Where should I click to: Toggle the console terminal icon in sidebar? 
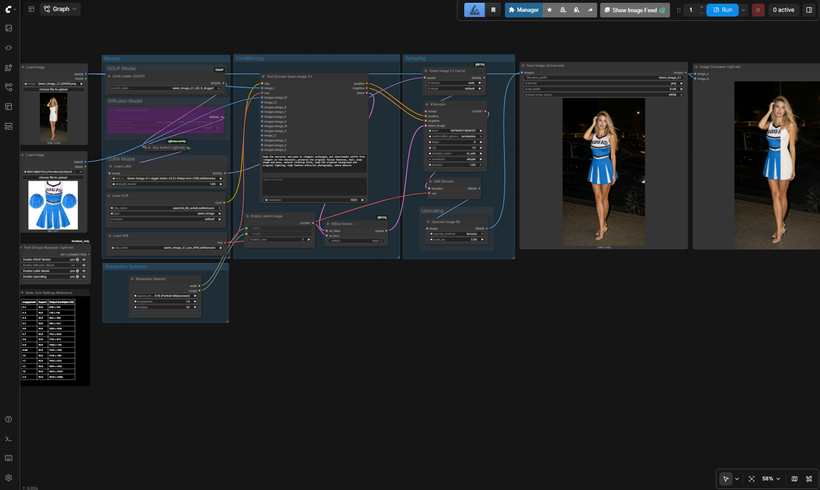click(x=8, y=439)
